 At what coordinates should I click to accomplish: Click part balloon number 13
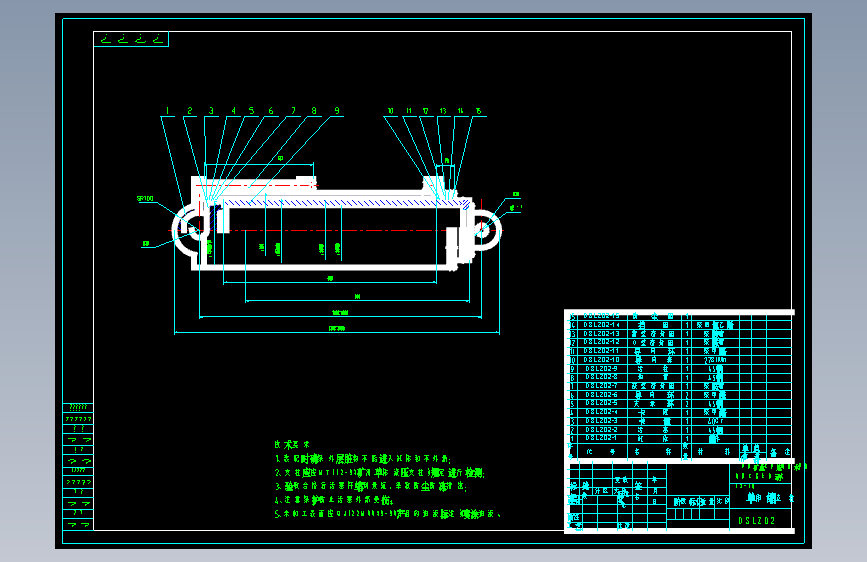(x=443, y=111)
